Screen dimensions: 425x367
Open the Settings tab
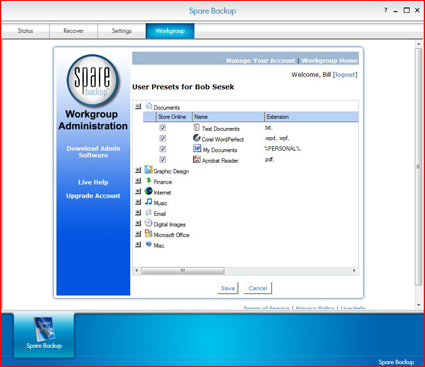[122, 31]
